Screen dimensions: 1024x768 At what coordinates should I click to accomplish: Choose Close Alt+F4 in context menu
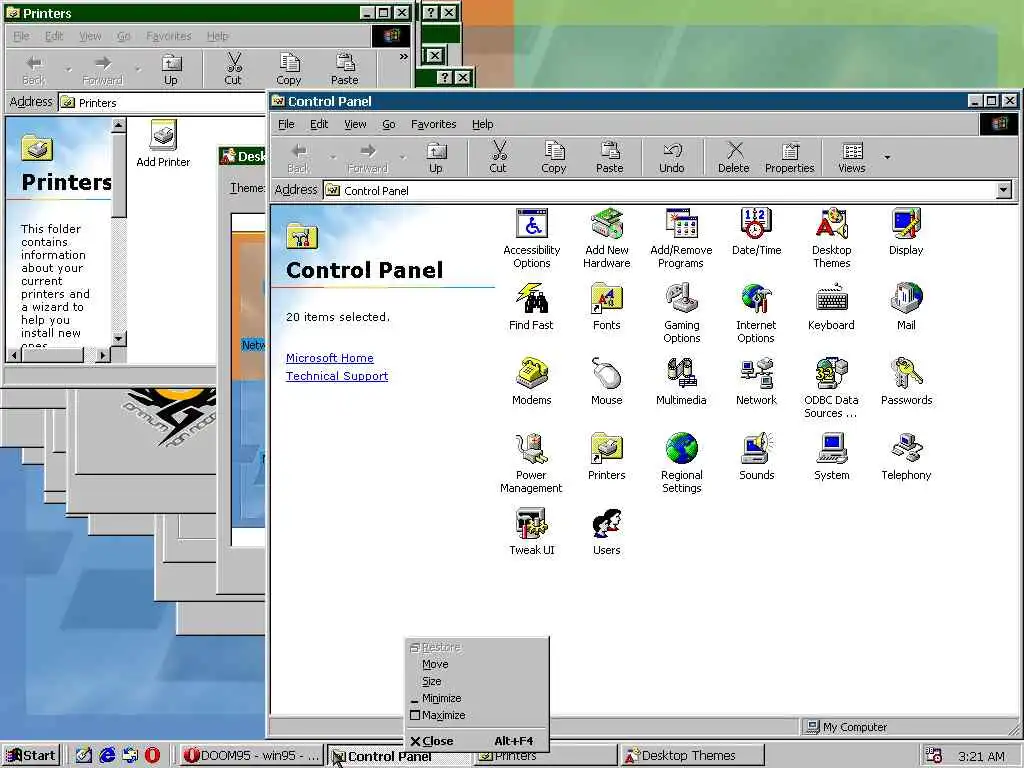pos(476,741)
